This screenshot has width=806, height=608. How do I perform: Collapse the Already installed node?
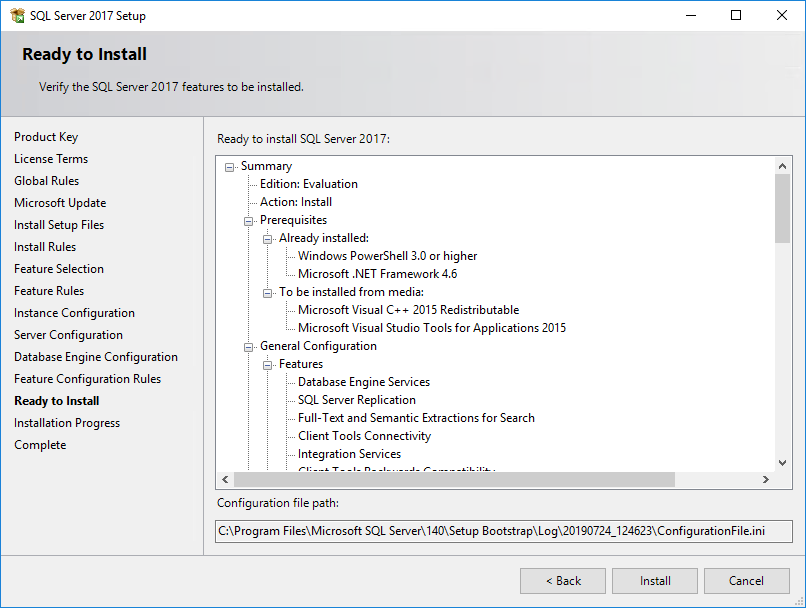267,239
